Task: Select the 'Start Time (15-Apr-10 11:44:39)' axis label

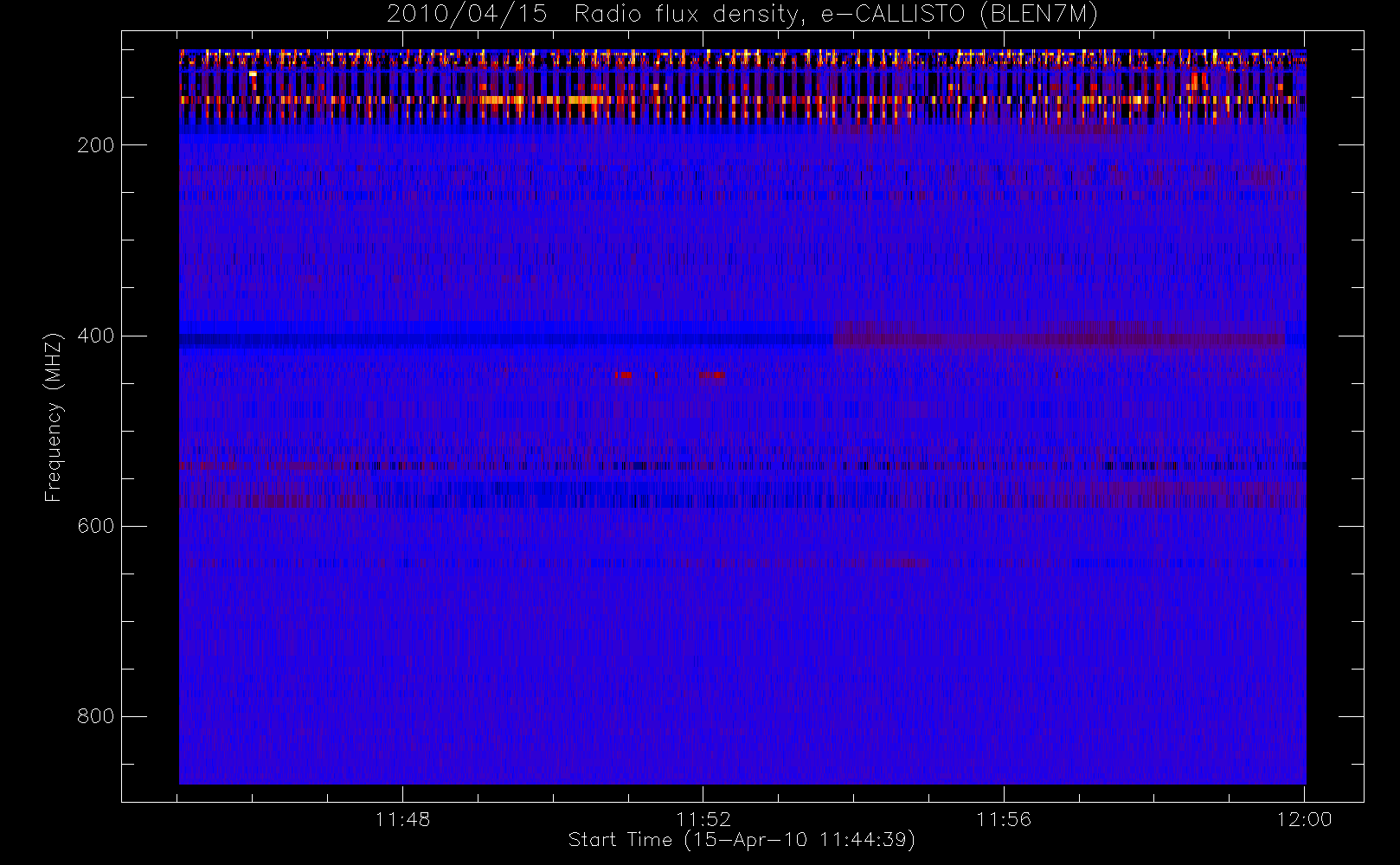Action: (x=742, y=840)
